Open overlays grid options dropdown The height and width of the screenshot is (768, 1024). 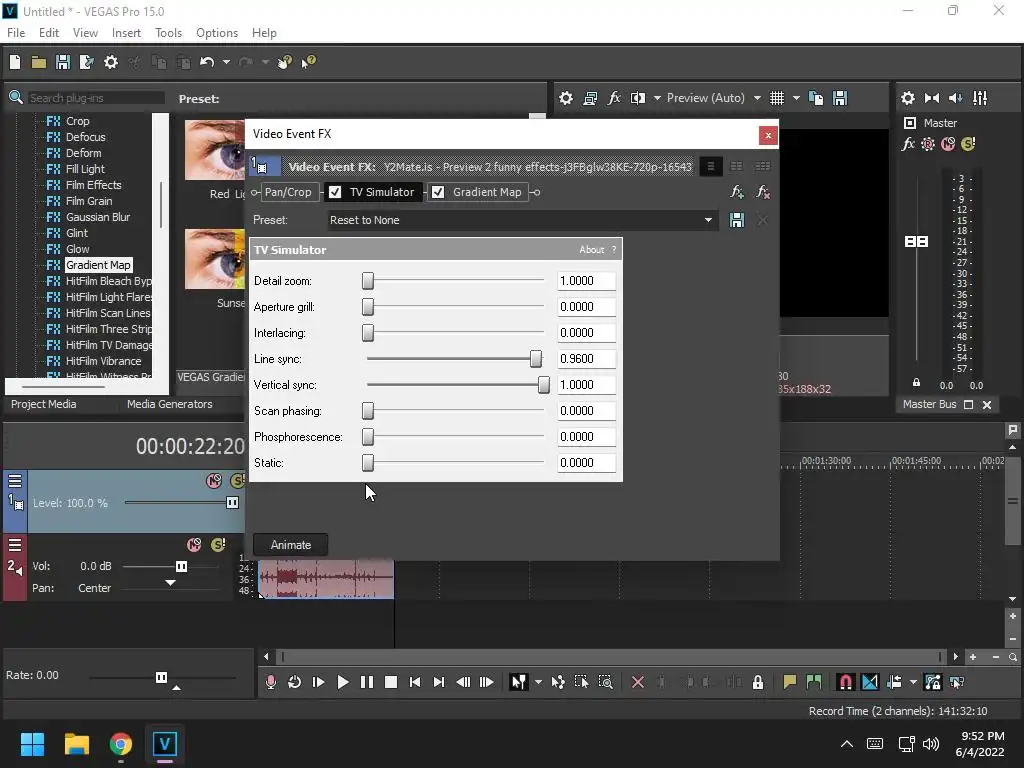(x=796, y=99)
